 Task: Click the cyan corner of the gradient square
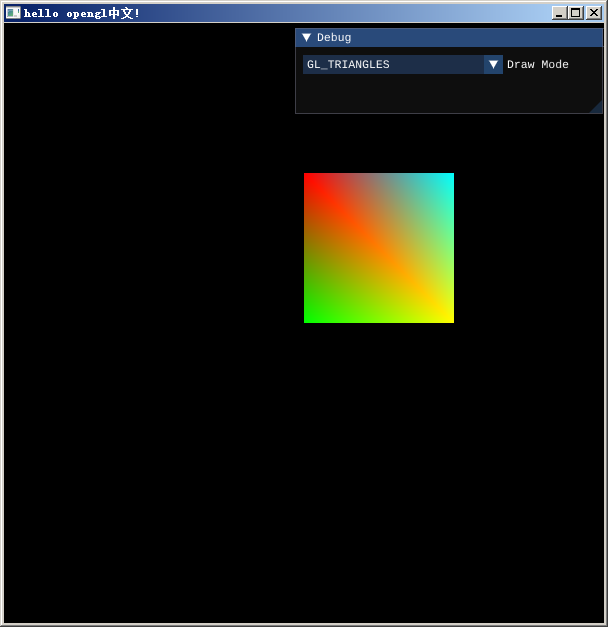448,179
